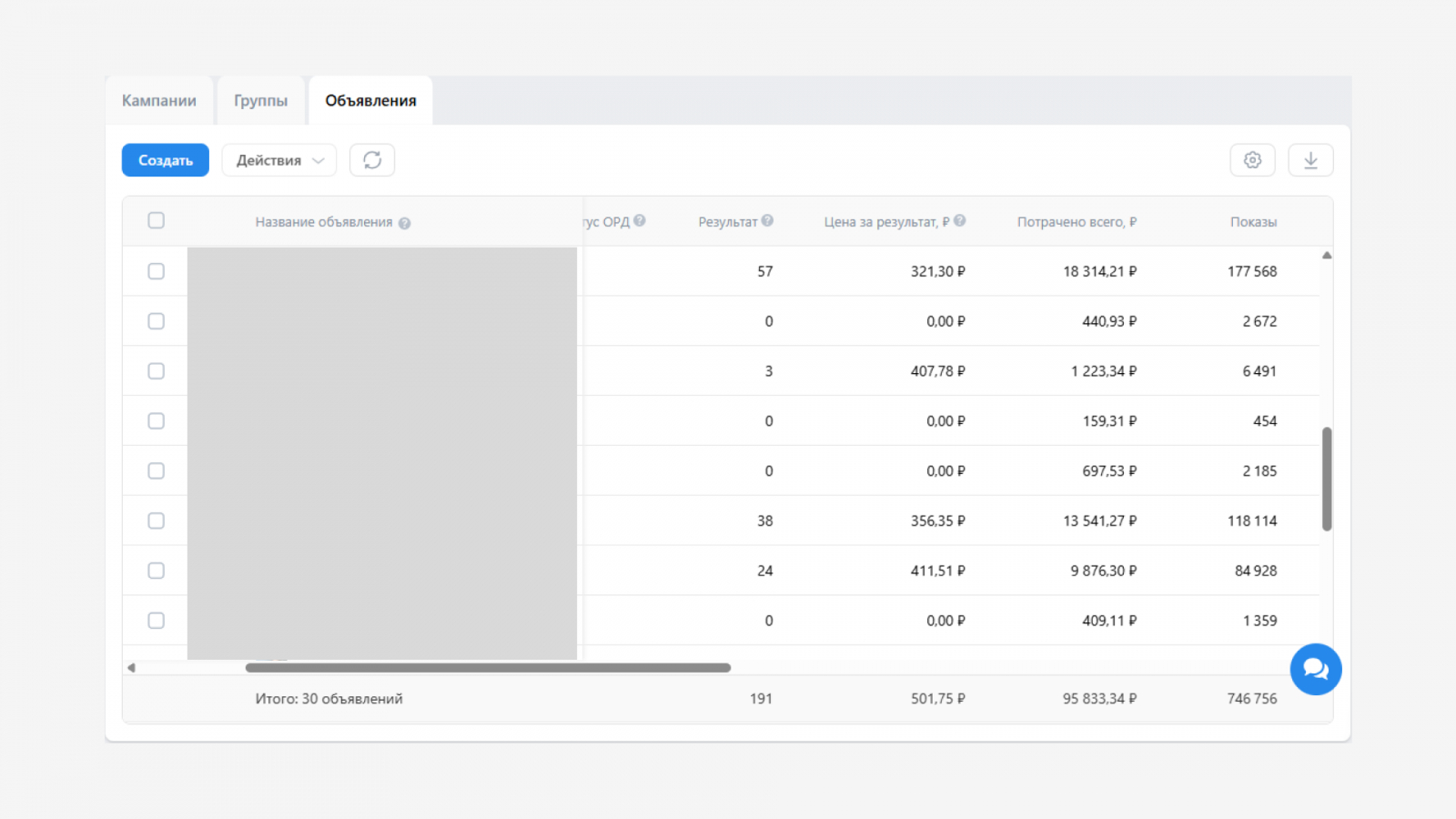Click help icon beside Результат header
The width and height of the screenshot is (1456, 819).
(x=767, y=221)
